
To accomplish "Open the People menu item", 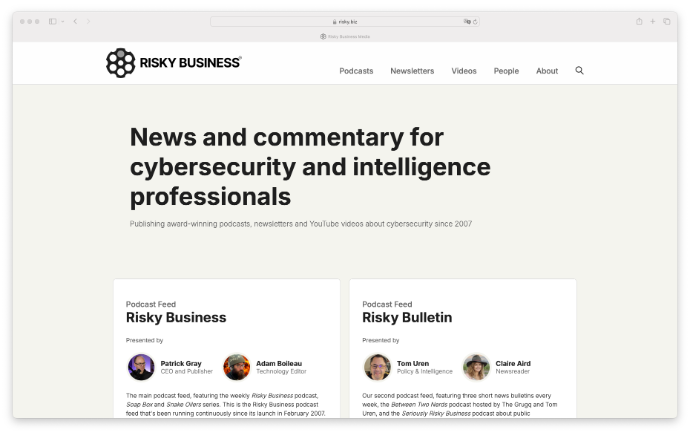I will click(506, 71).
